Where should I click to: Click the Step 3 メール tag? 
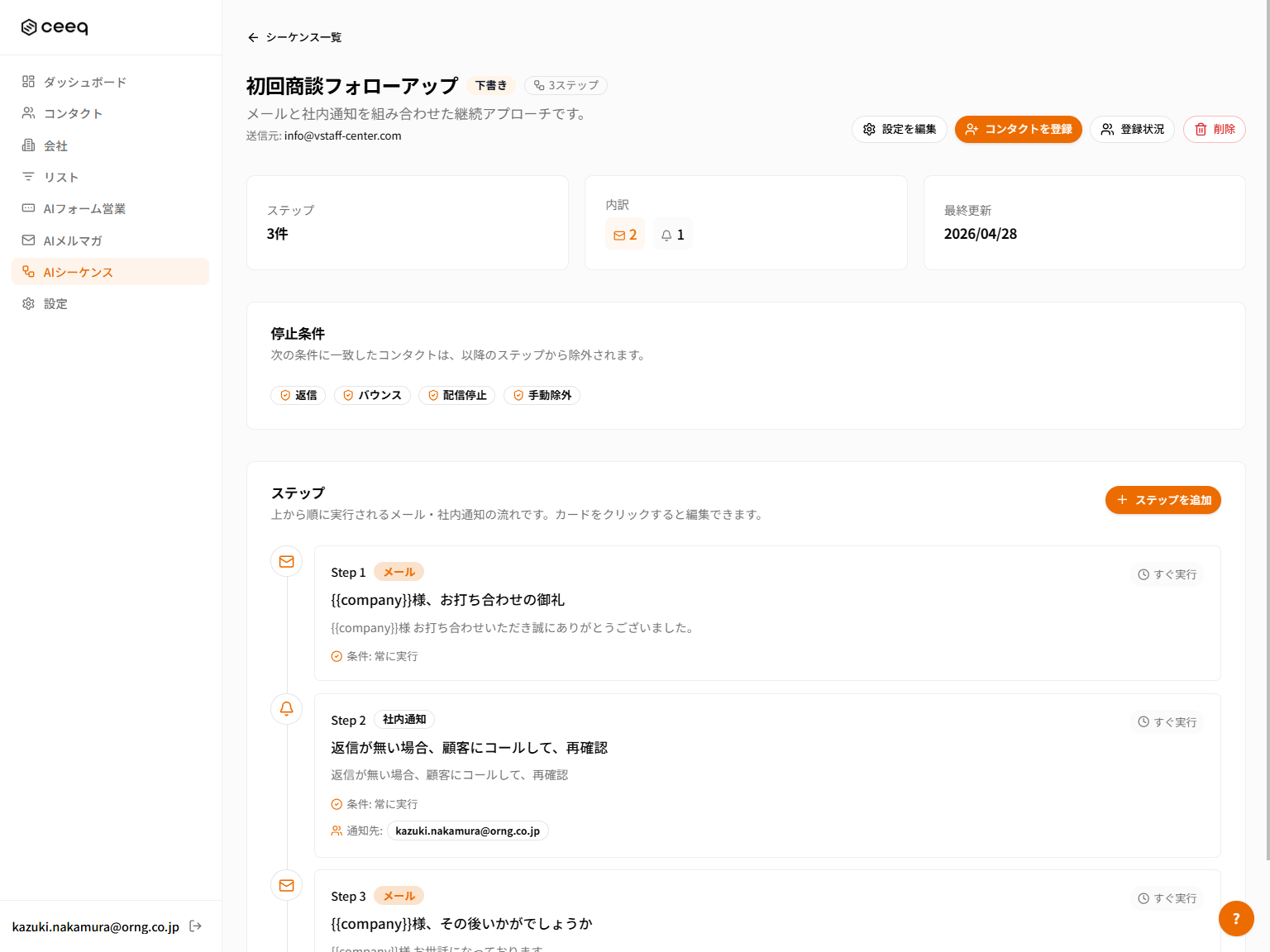(x=399, y=896)
